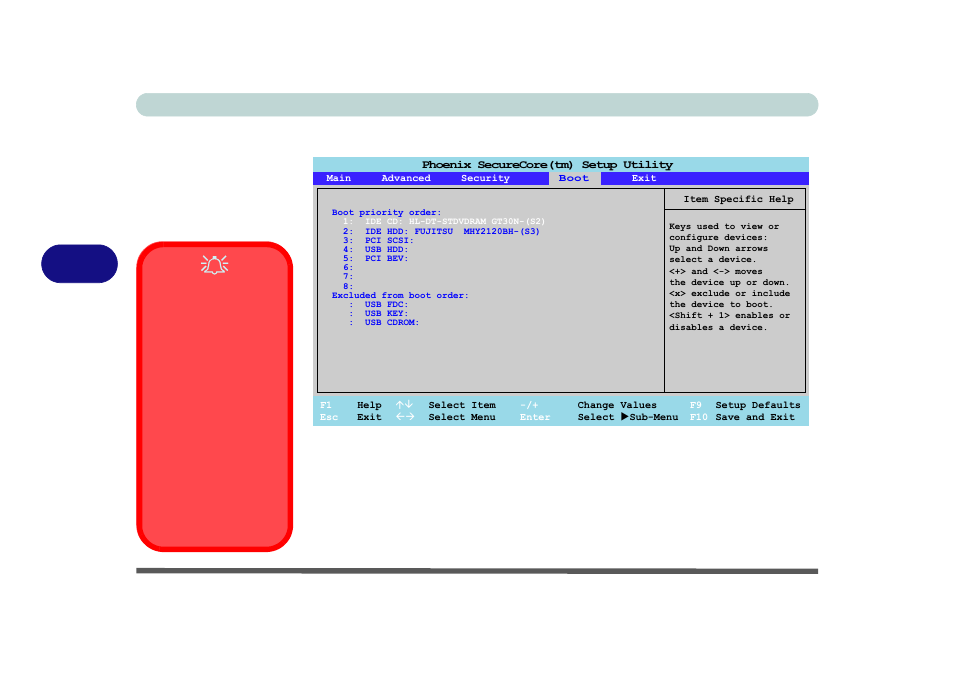This screenshot has height=673, width=954.
Task: Click the Esc Exit key hint
Action: [350, 417]
